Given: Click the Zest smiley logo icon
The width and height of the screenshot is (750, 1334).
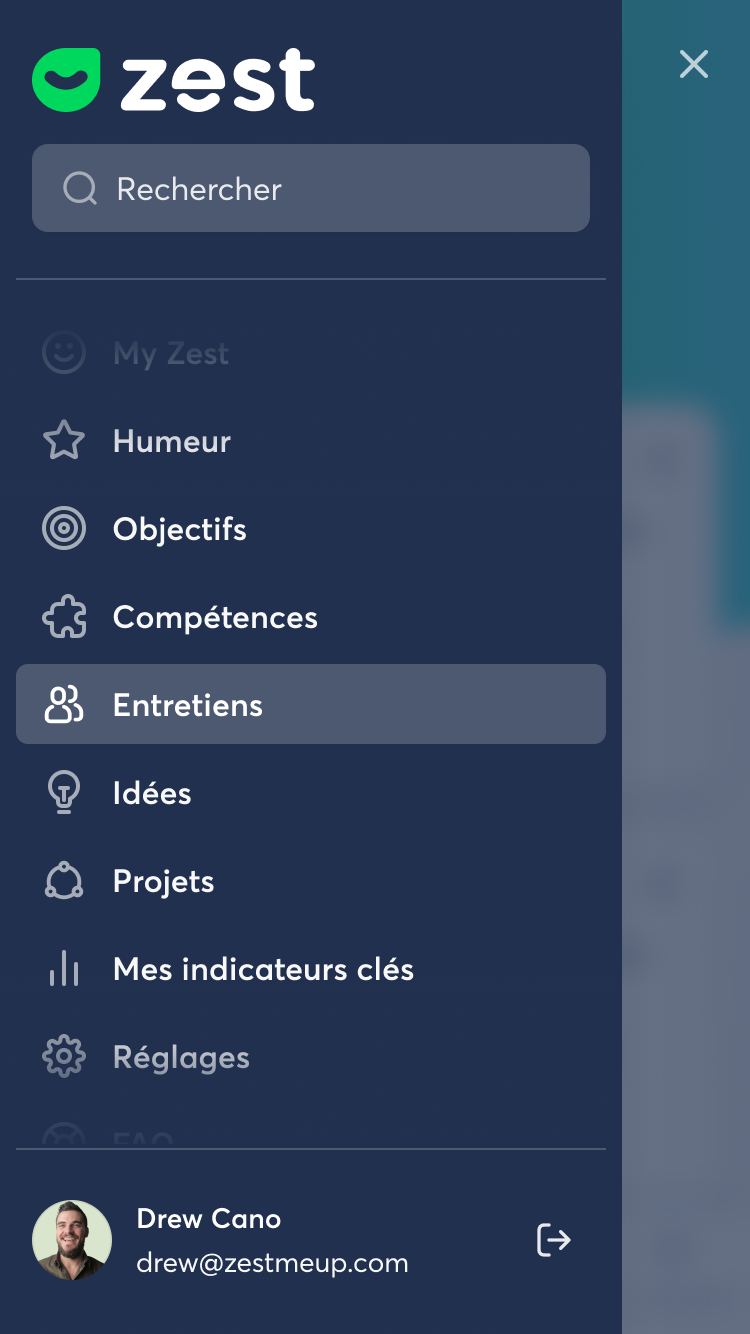Looking at the screenshot, I should click(66, 80).
